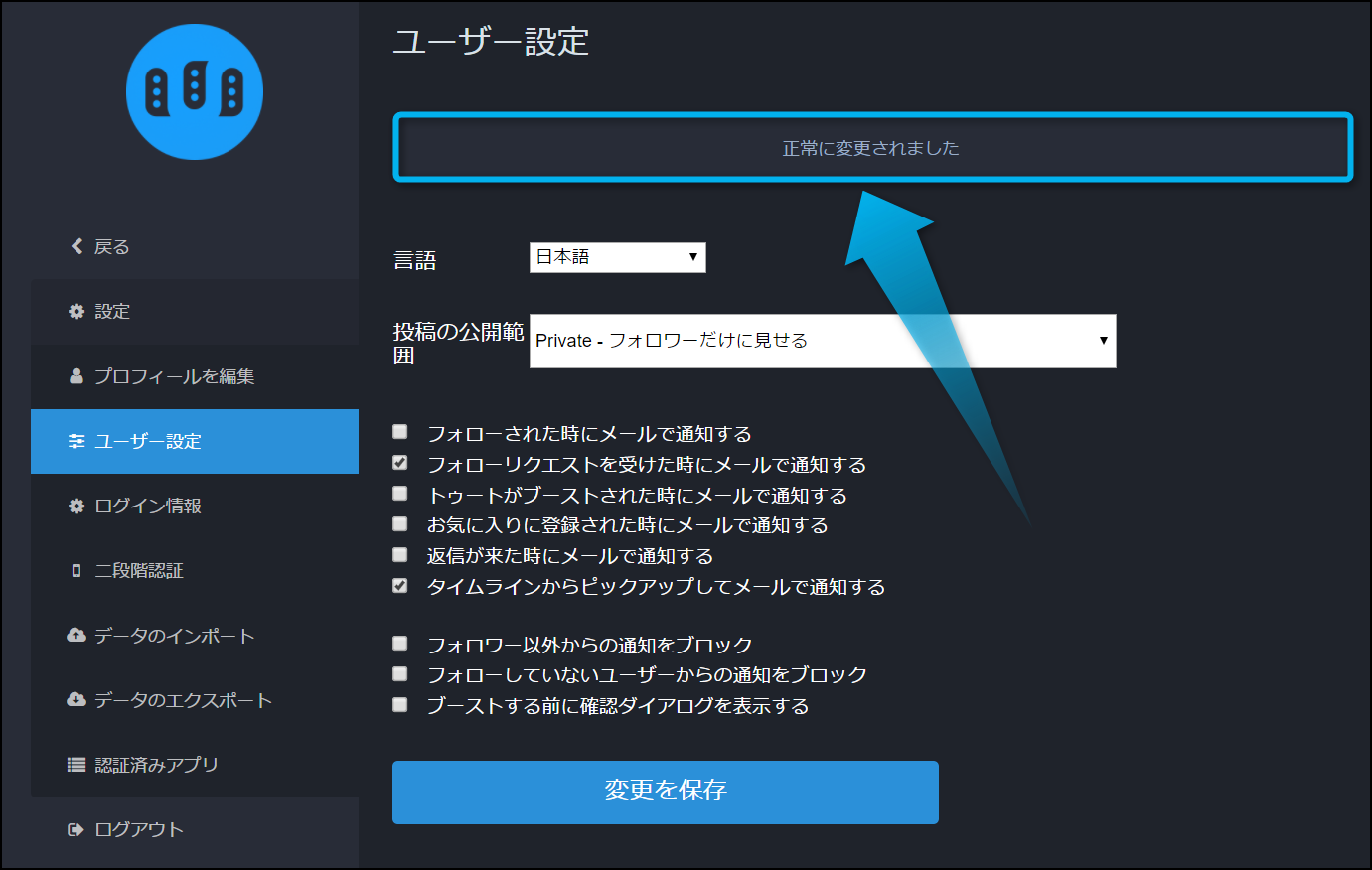Click the cloud upload icon for データのインポート

coord(76,636)
